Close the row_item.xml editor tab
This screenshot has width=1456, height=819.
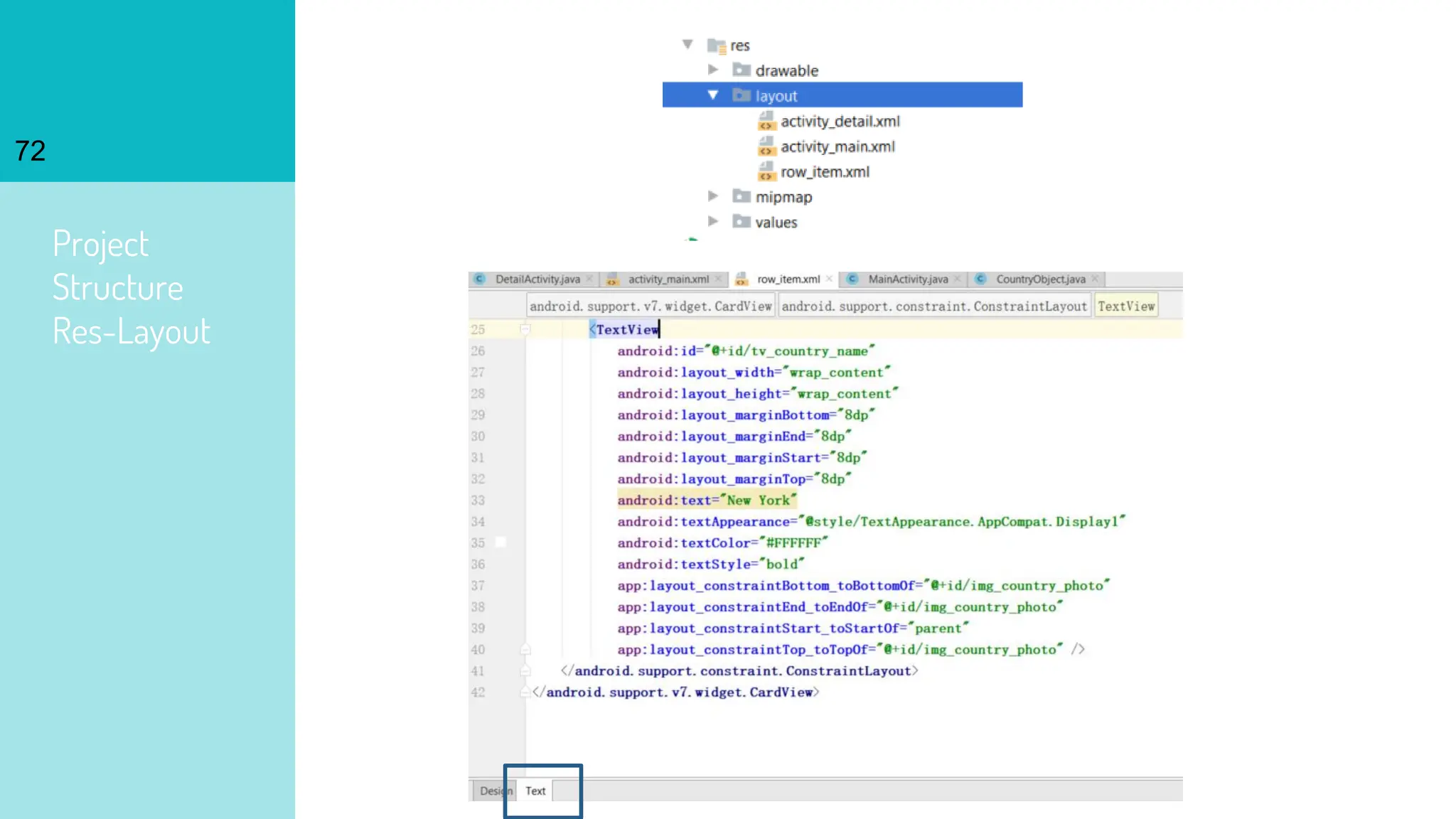(829, 279)
